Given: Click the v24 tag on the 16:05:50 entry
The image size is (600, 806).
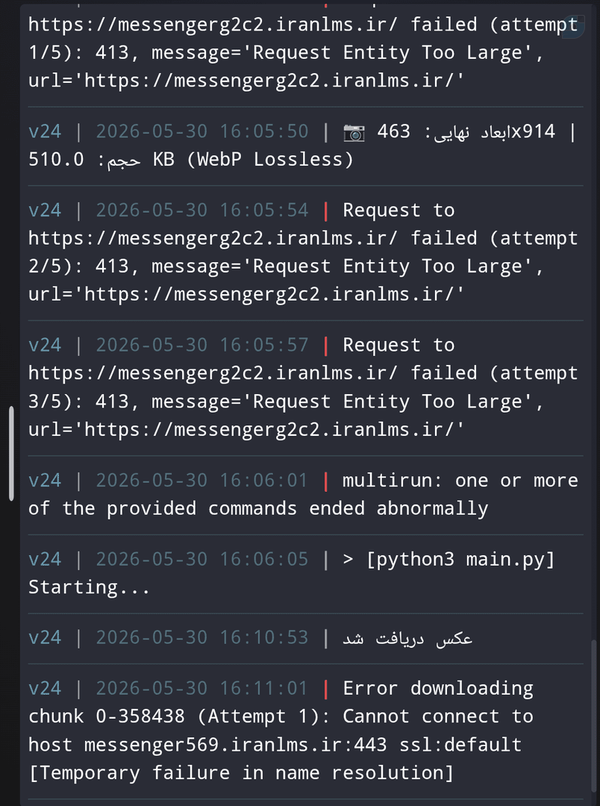Looking at the screenshot, I should [x=45, y=132].
